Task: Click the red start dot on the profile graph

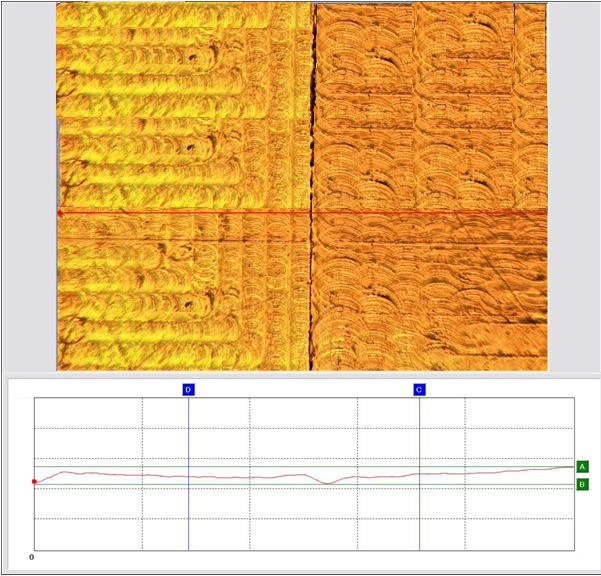Action: coord(34,481)
